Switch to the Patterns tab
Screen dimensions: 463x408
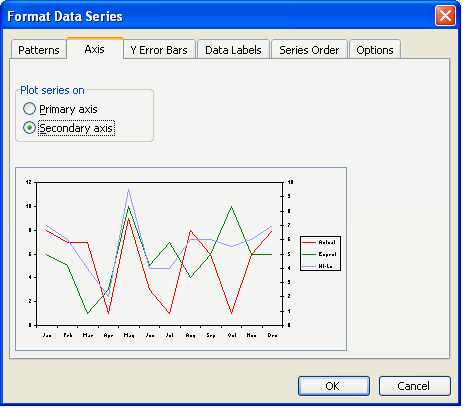(x=39, y=50)
